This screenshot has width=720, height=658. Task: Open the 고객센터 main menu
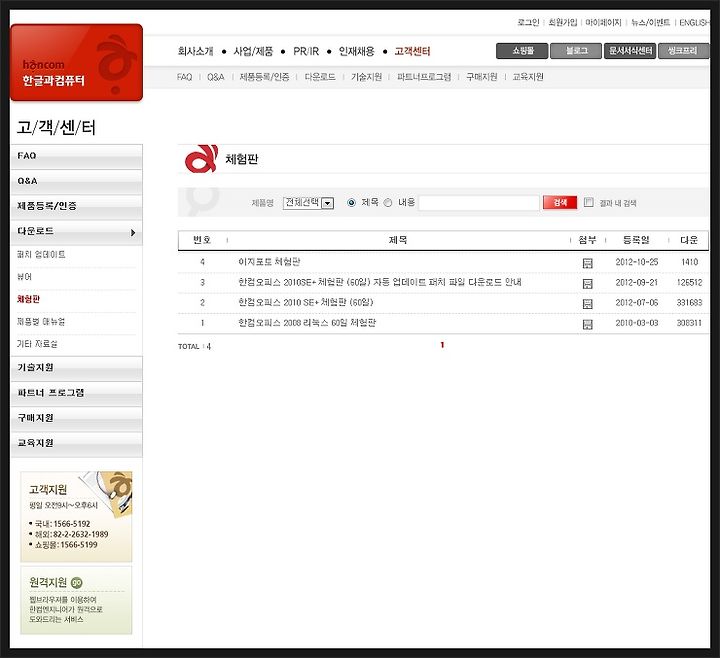tap(412, 51)
